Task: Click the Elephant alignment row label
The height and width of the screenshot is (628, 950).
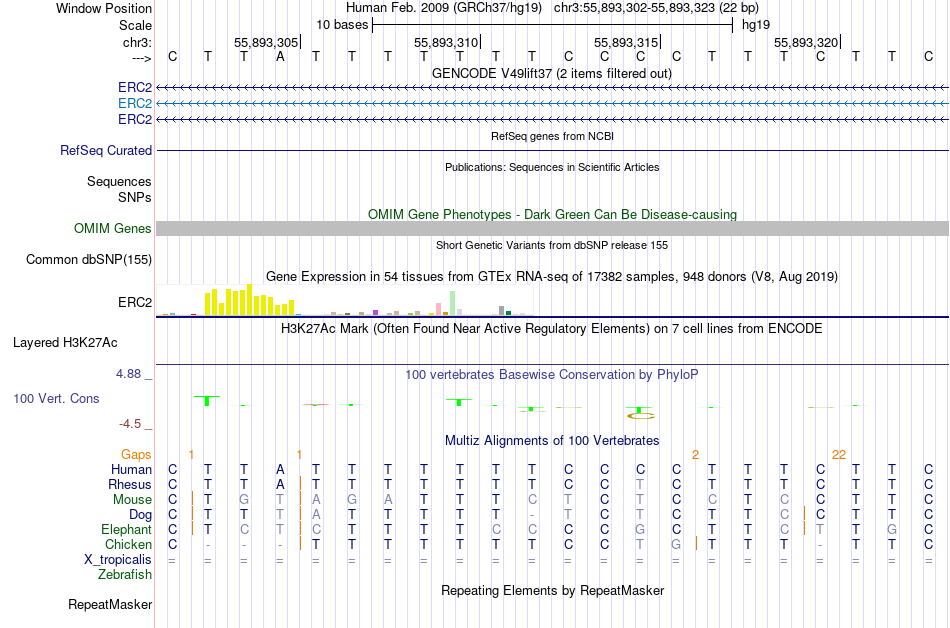Action: tap(126, 529)
